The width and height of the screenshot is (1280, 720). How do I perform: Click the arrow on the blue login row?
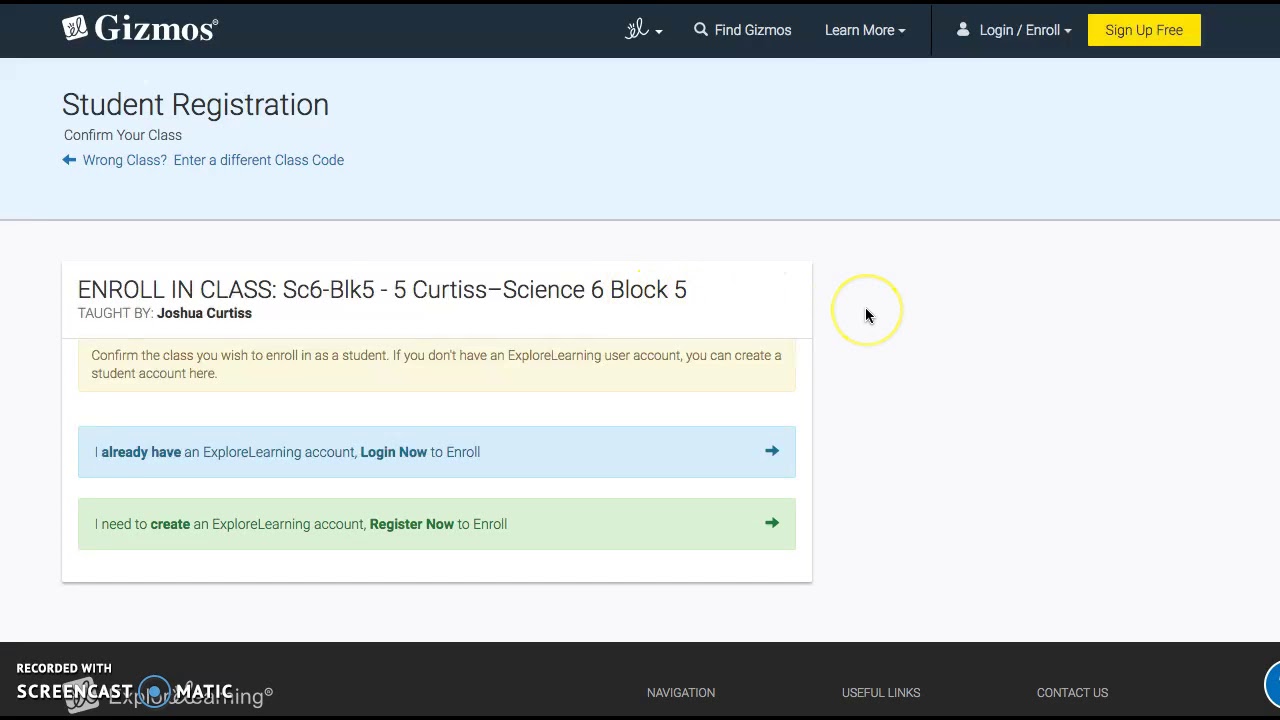[x=771, y=451]
